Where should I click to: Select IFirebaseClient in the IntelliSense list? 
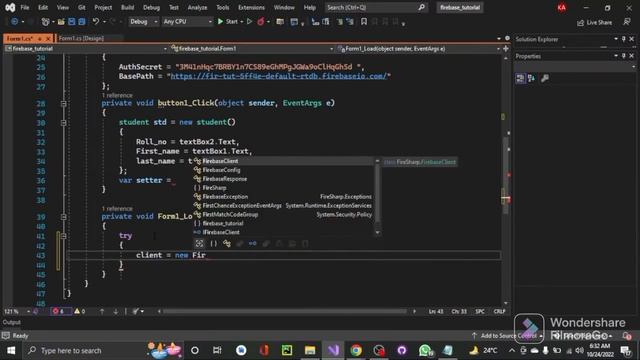coord(284,232)
